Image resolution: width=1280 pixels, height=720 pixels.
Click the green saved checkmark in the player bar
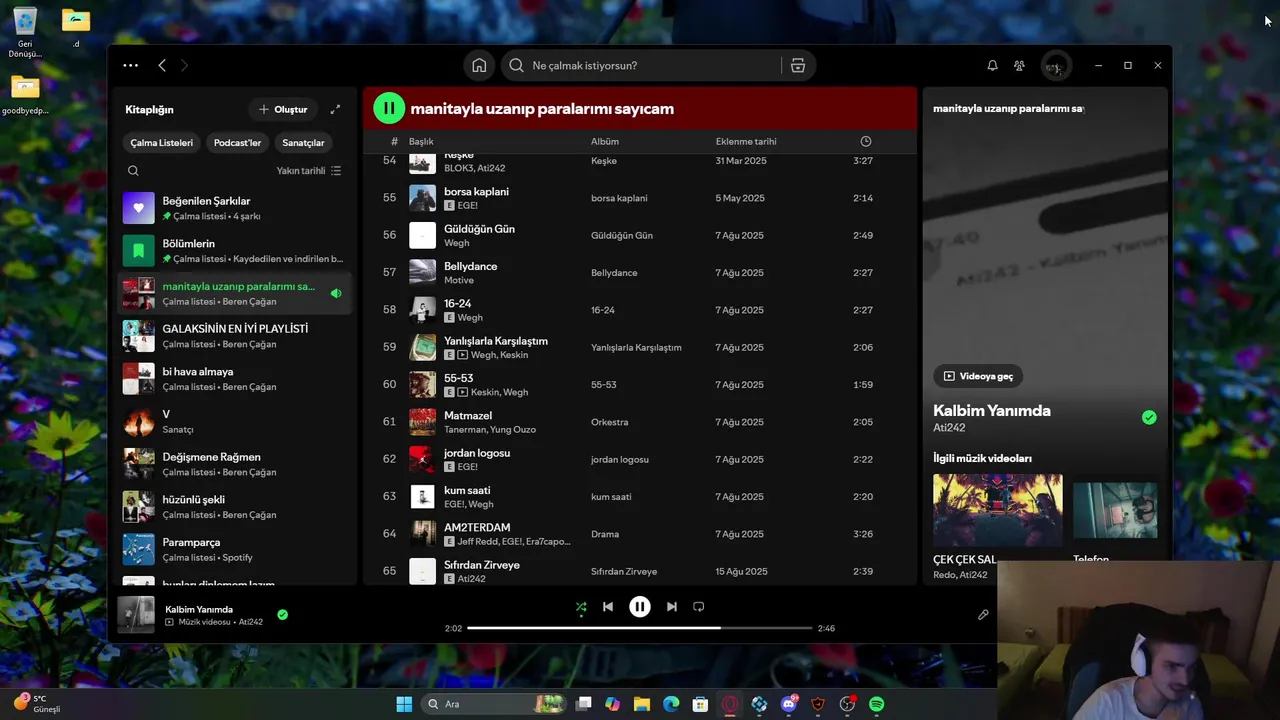tap(282, 615)
